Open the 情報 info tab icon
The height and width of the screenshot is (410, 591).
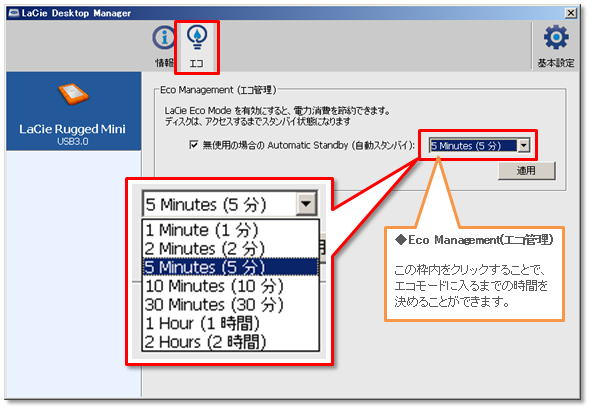[x=164, y=37]
